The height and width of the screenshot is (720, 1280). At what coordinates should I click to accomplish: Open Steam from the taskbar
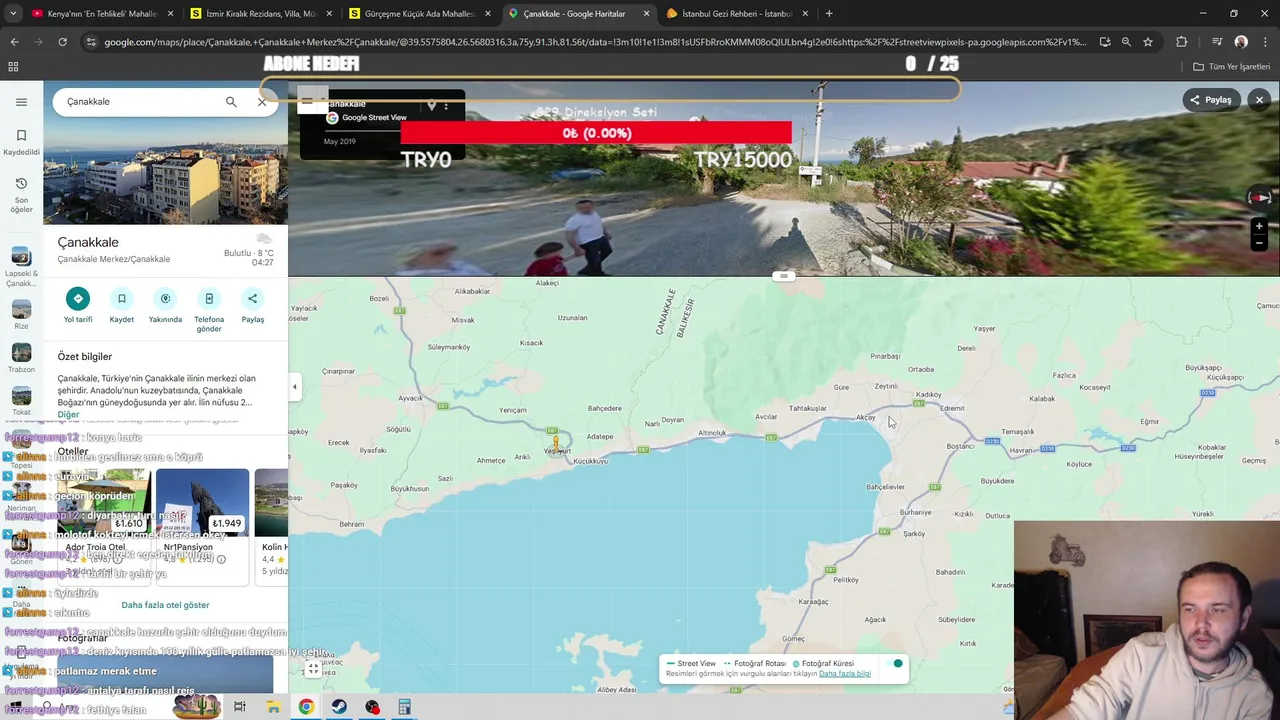click(x=339, y=707)
